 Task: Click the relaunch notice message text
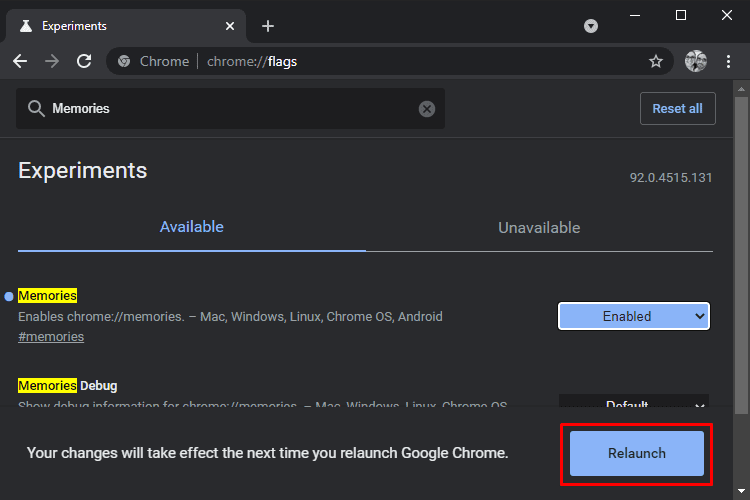(x=267, y=453)
